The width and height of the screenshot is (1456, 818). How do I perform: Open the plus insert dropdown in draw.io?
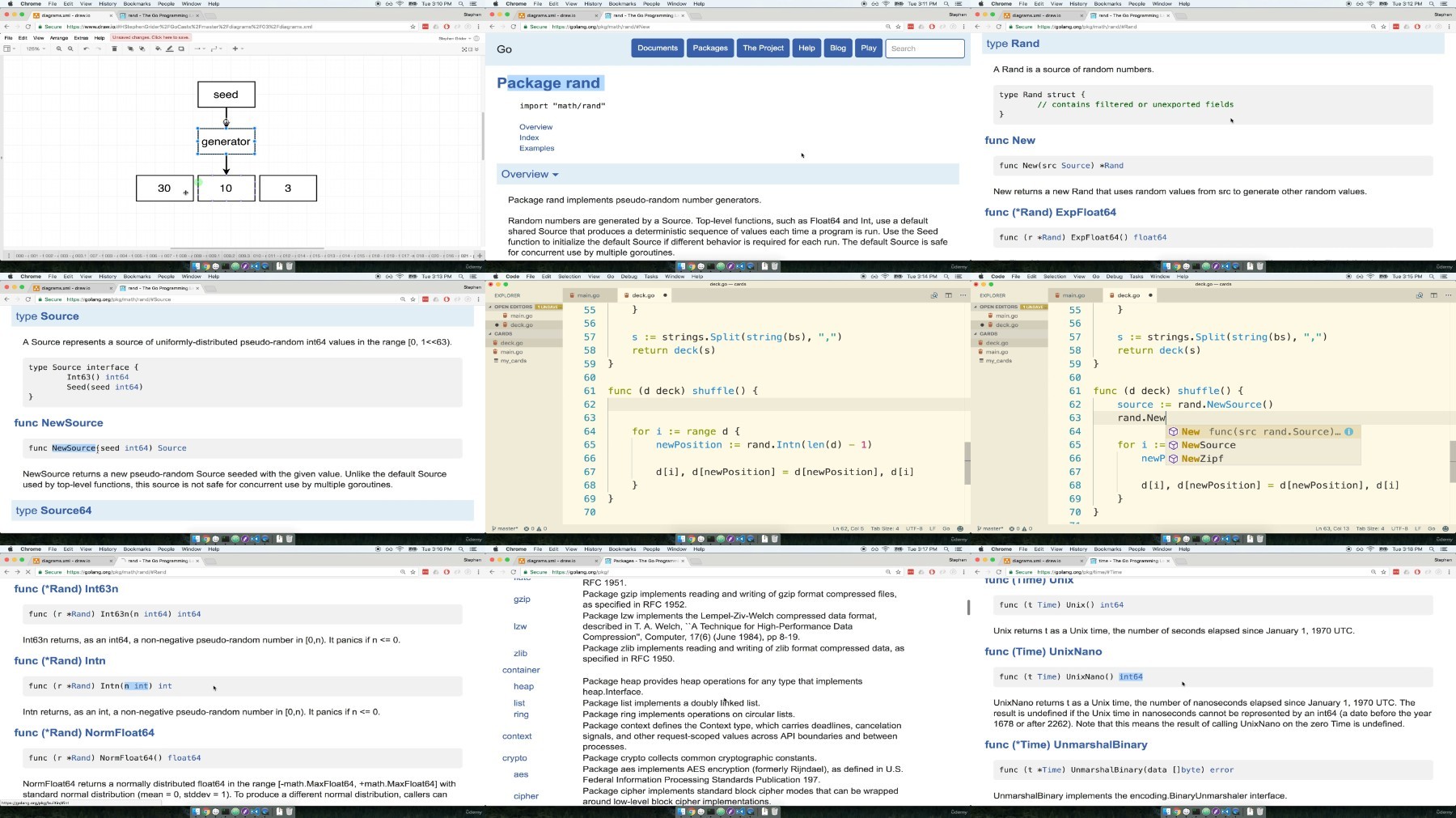238,49
